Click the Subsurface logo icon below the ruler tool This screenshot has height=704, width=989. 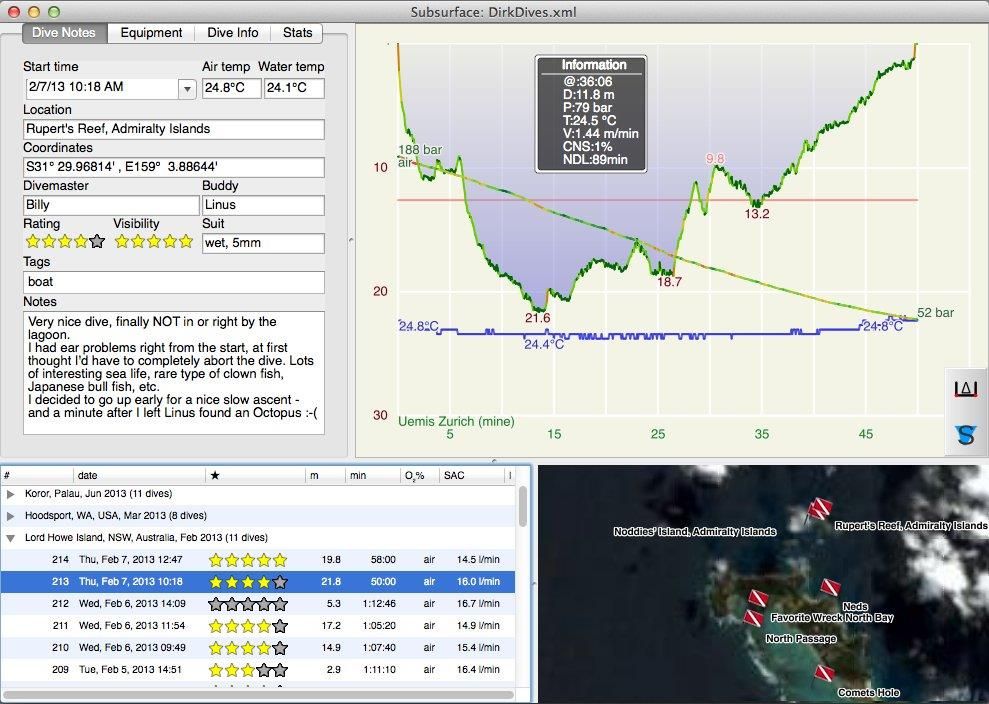coord(963,435)
